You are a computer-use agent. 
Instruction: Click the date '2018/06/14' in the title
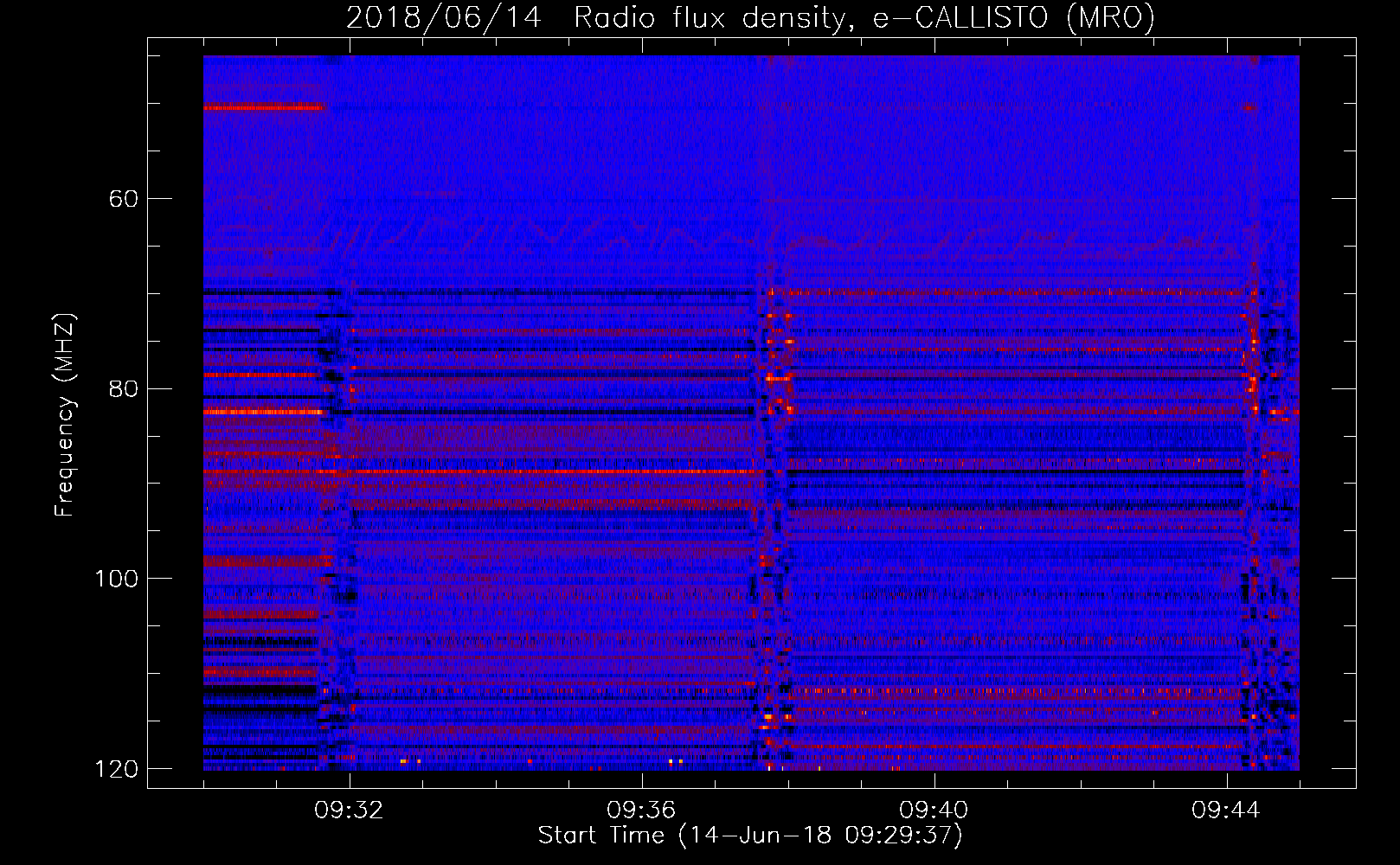[444, 17]
